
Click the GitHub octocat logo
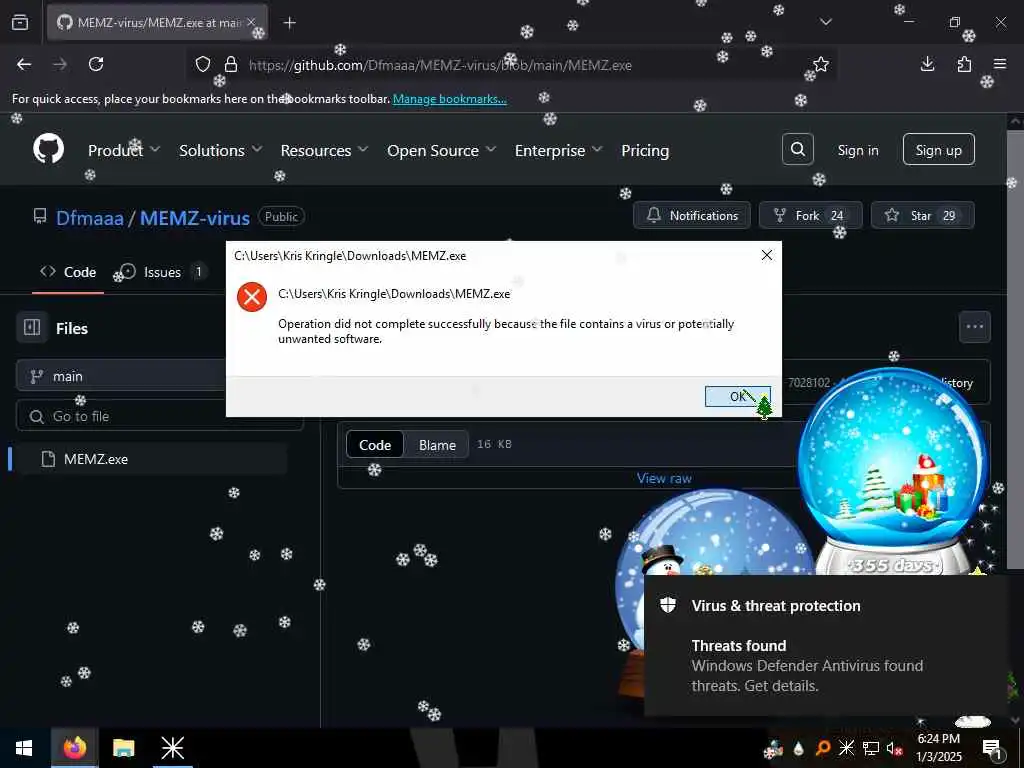(x=48, y=150)
